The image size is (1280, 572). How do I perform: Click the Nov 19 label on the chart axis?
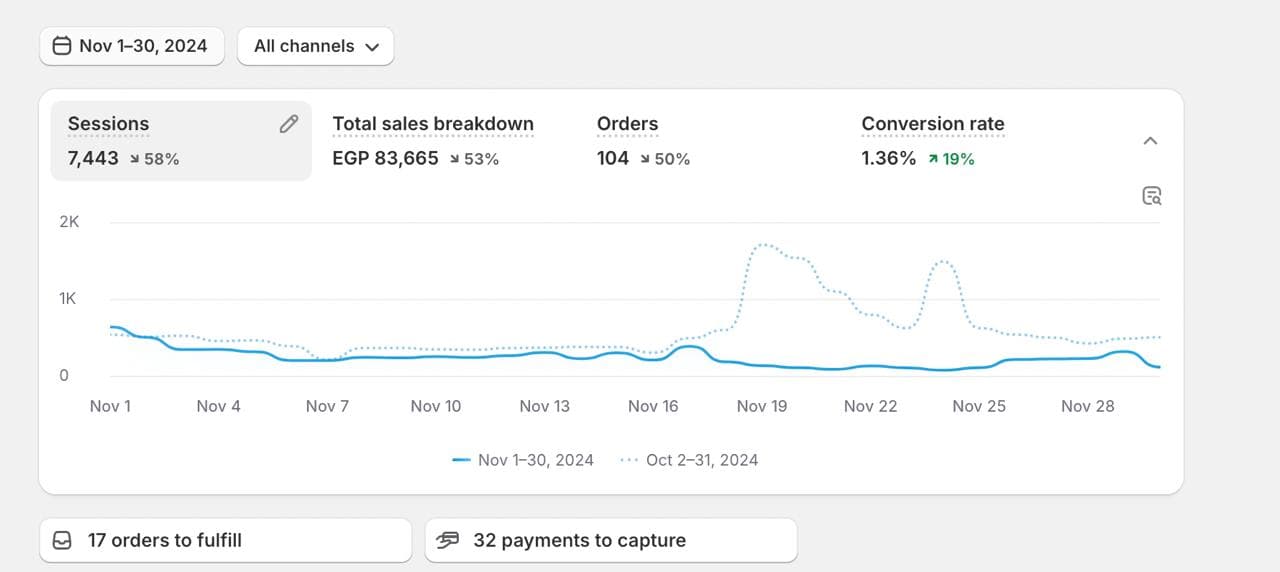pyautogui.click(x=762, y=406)
